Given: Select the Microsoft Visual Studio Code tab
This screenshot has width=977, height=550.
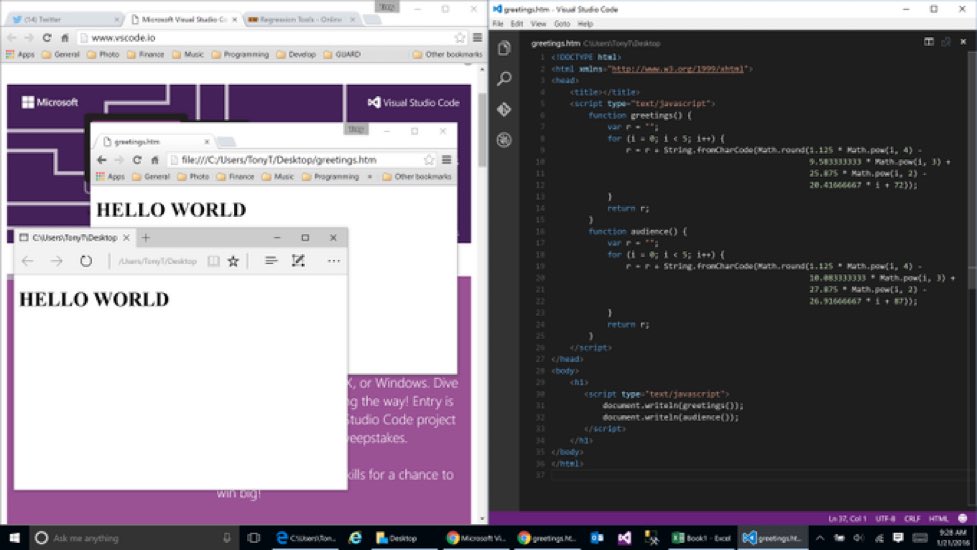Looking at the screenshot, I should (184, 19).
